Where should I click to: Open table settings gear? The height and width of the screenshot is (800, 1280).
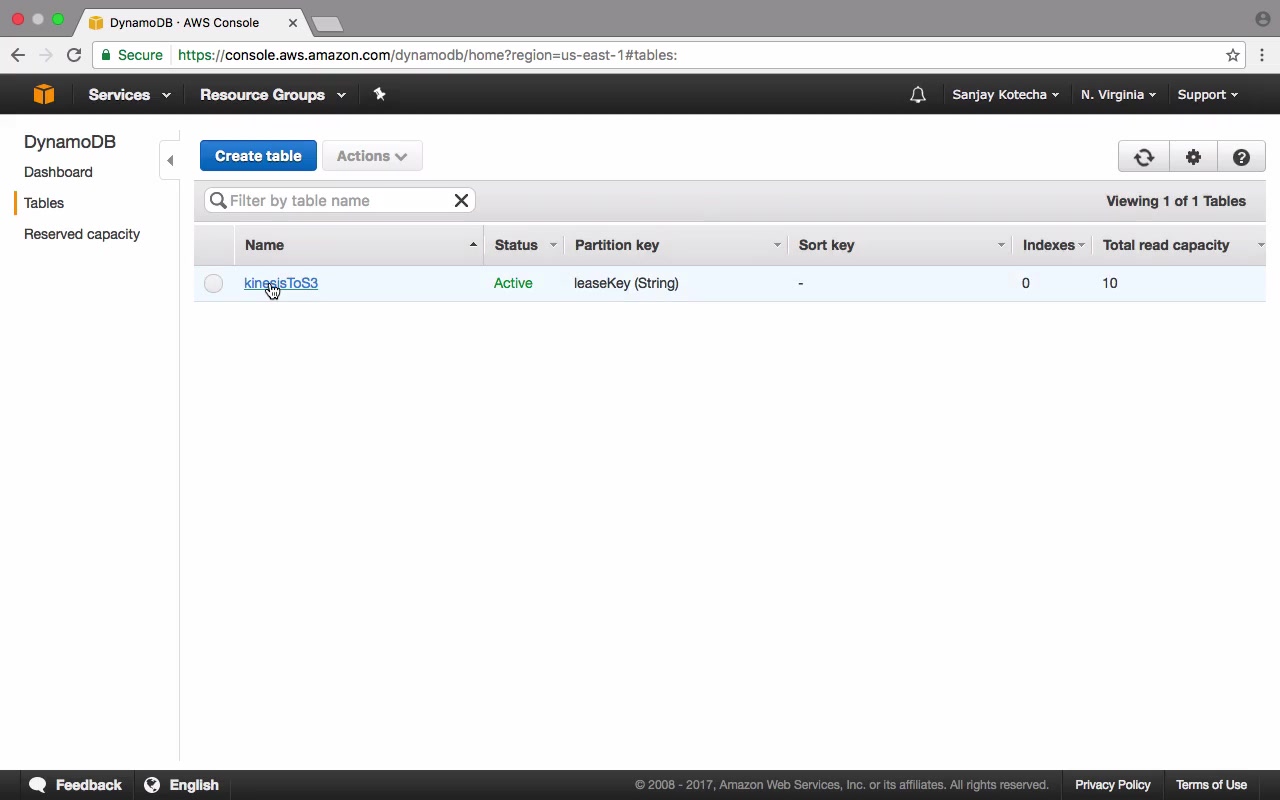tap(1193, 157)
